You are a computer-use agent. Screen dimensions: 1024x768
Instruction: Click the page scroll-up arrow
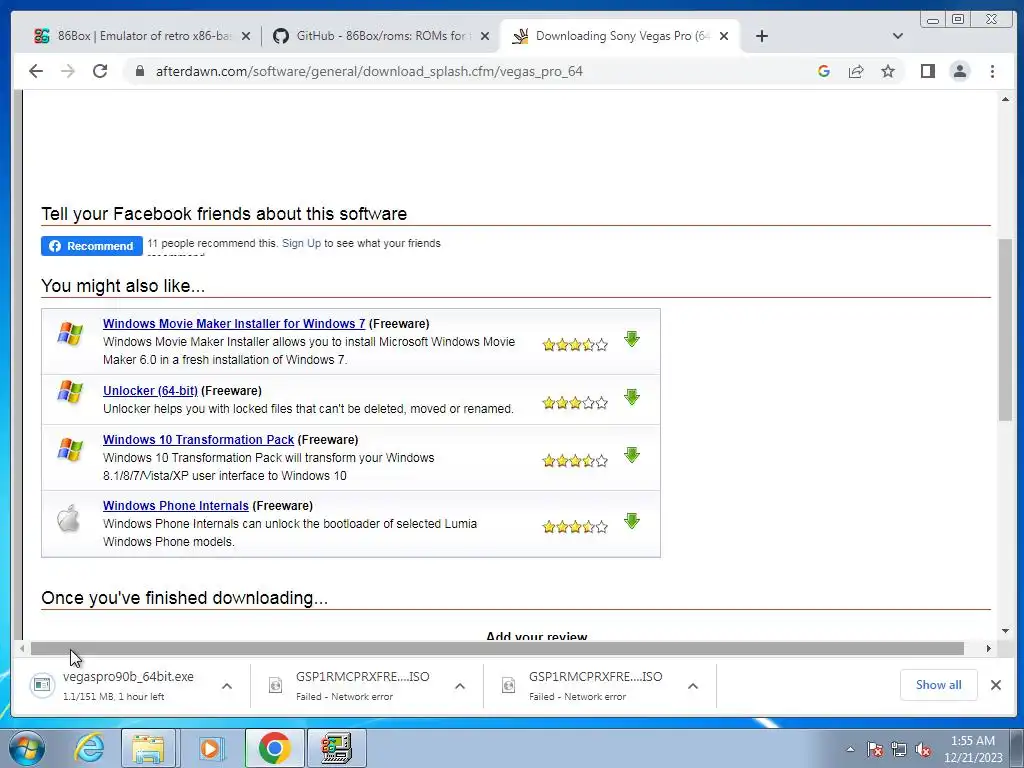1005,99
